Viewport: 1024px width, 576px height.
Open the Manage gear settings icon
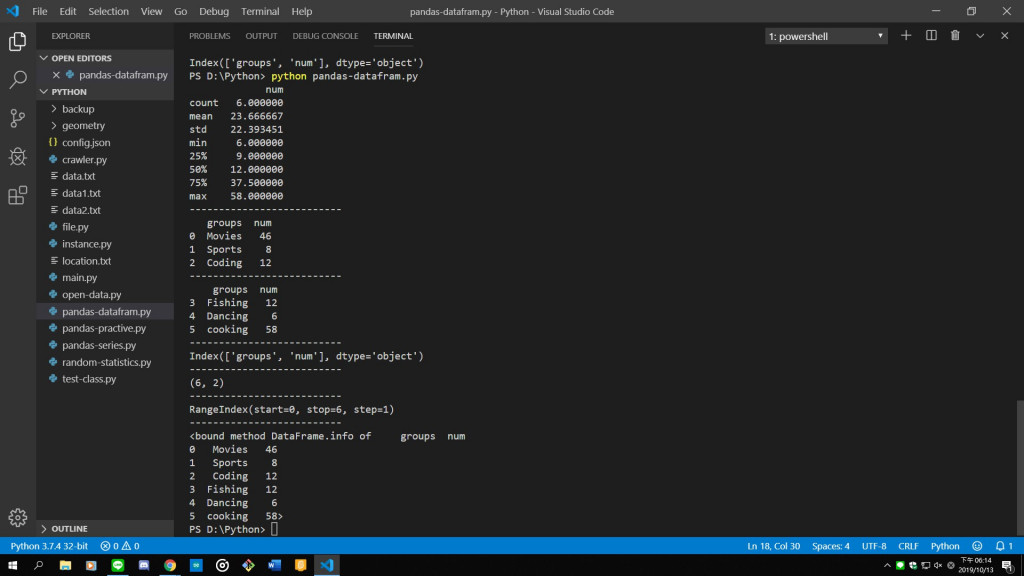pyautogui.click(x=18, y=517)
